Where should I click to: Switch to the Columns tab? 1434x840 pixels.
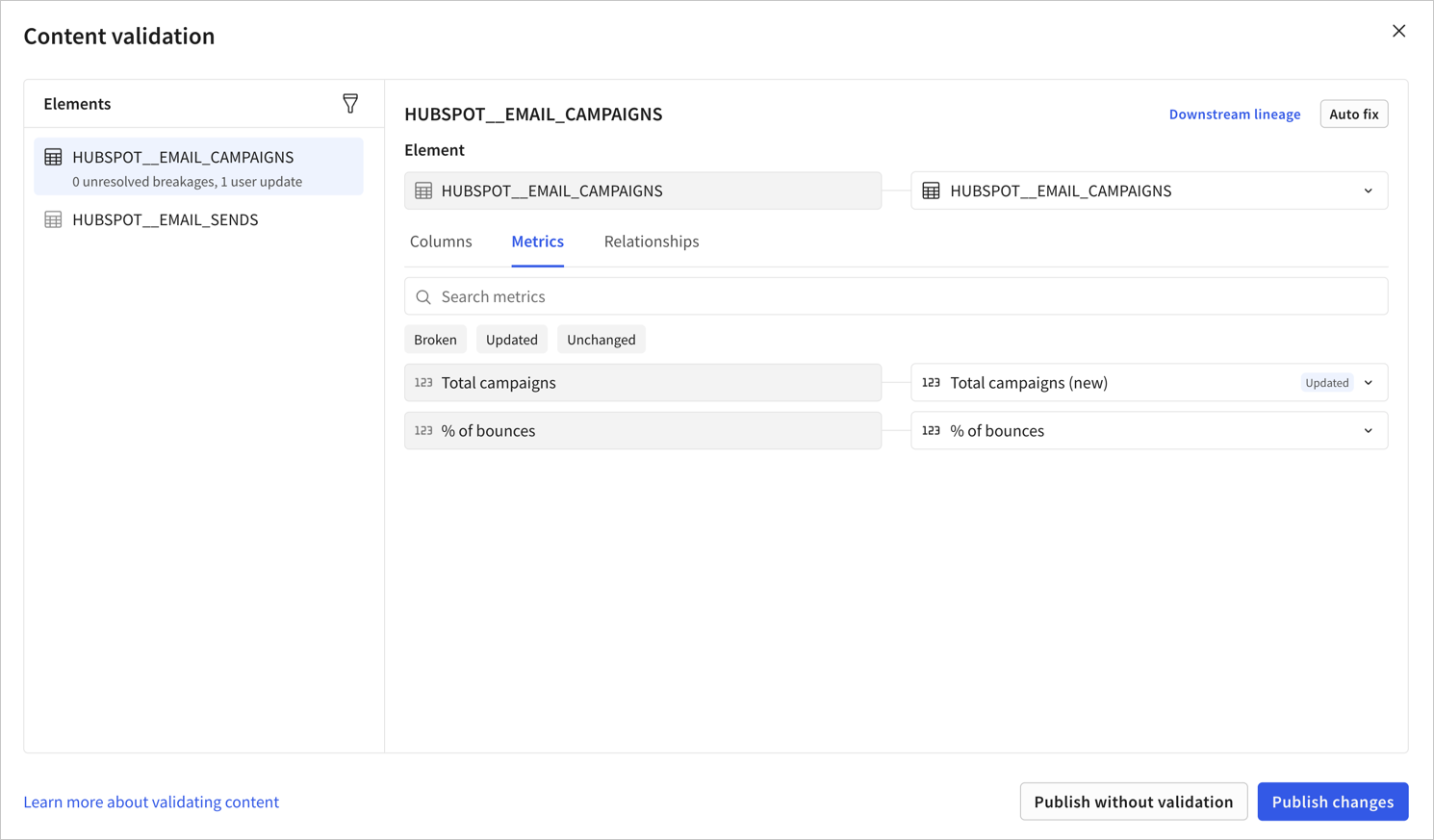[x=441, y=242]
